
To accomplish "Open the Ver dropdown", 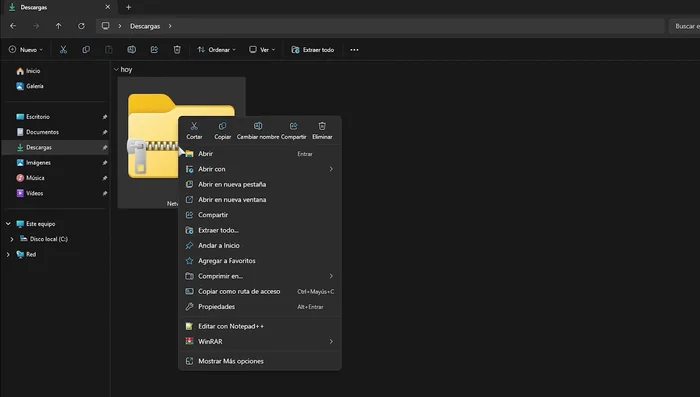I will [x=262, y=50].
